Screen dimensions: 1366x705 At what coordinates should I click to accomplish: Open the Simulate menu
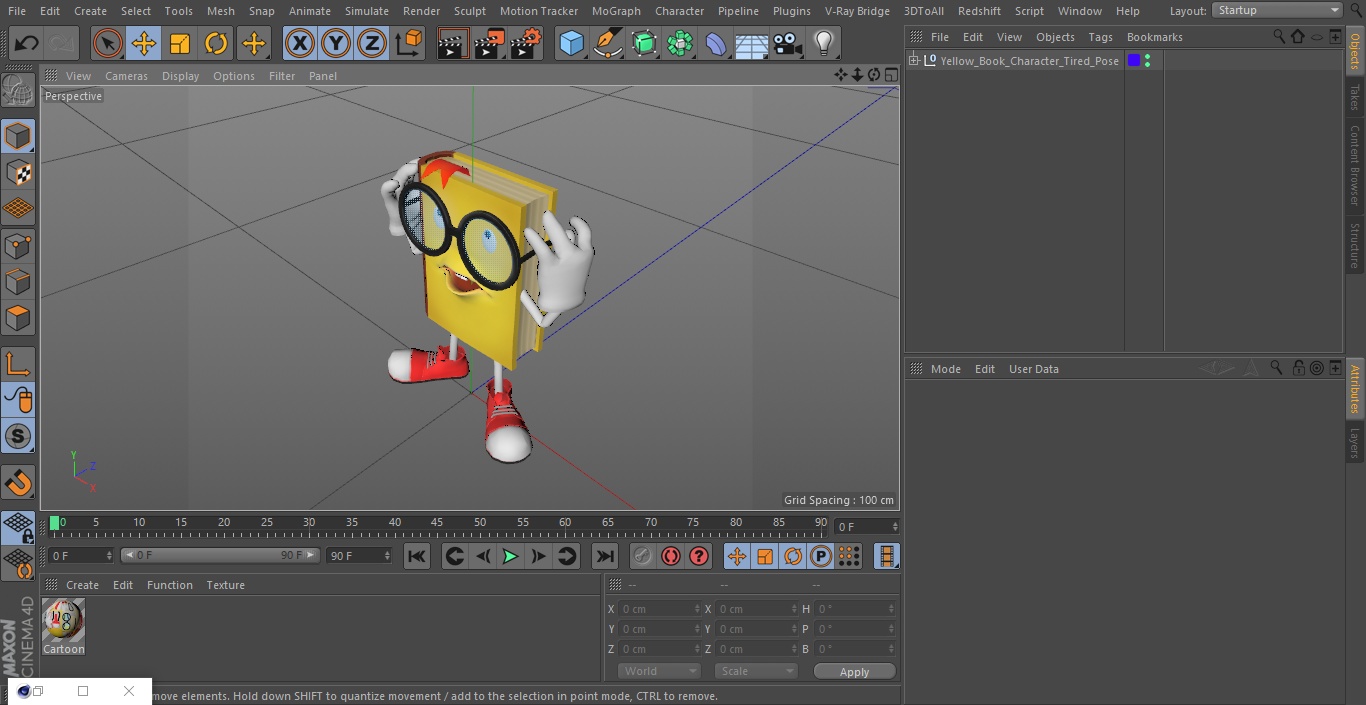pyautogui.click(x=367, y=11)
